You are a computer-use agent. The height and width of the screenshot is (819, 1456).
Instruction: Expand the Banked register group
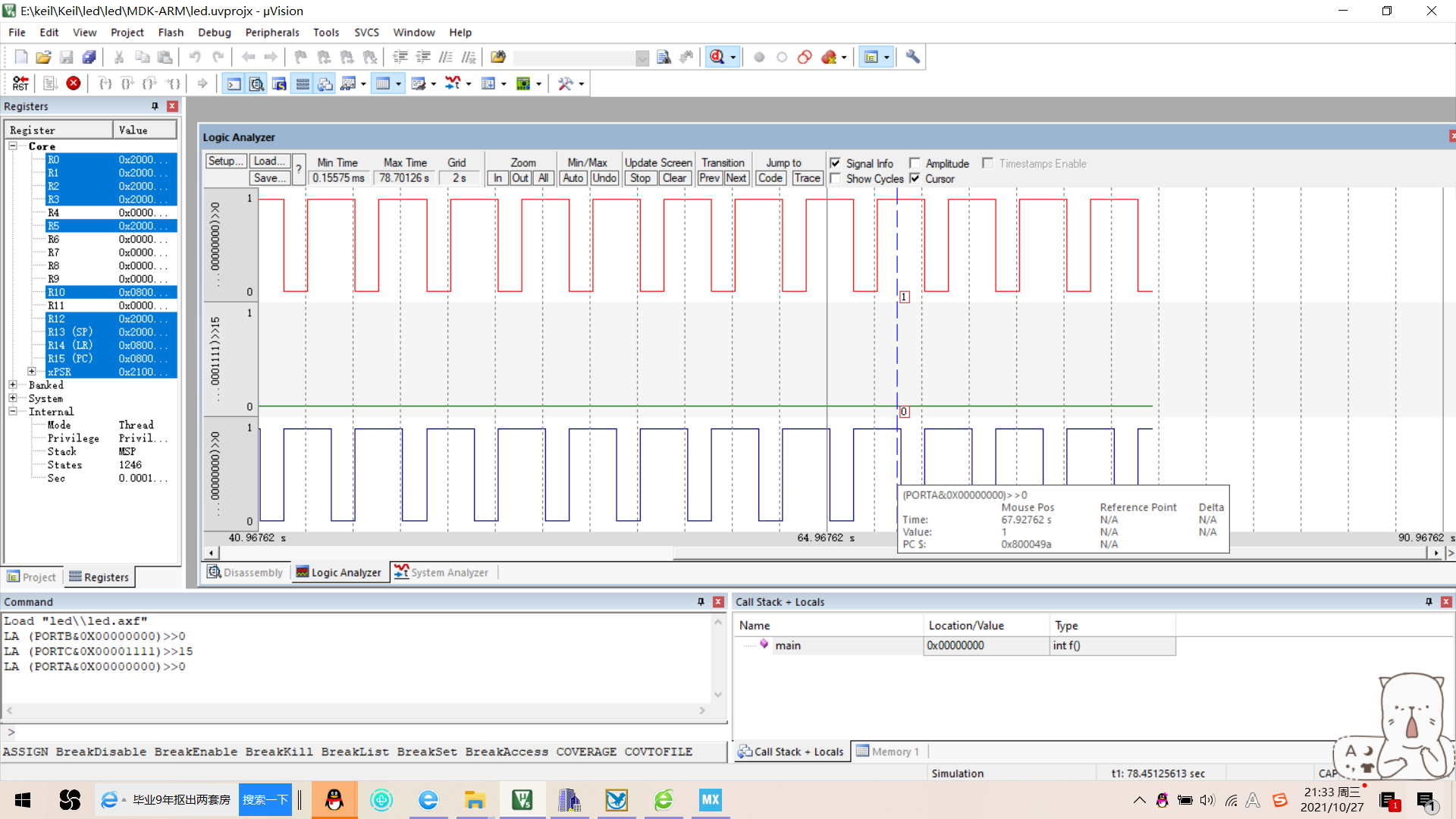[x=13, y=384]
